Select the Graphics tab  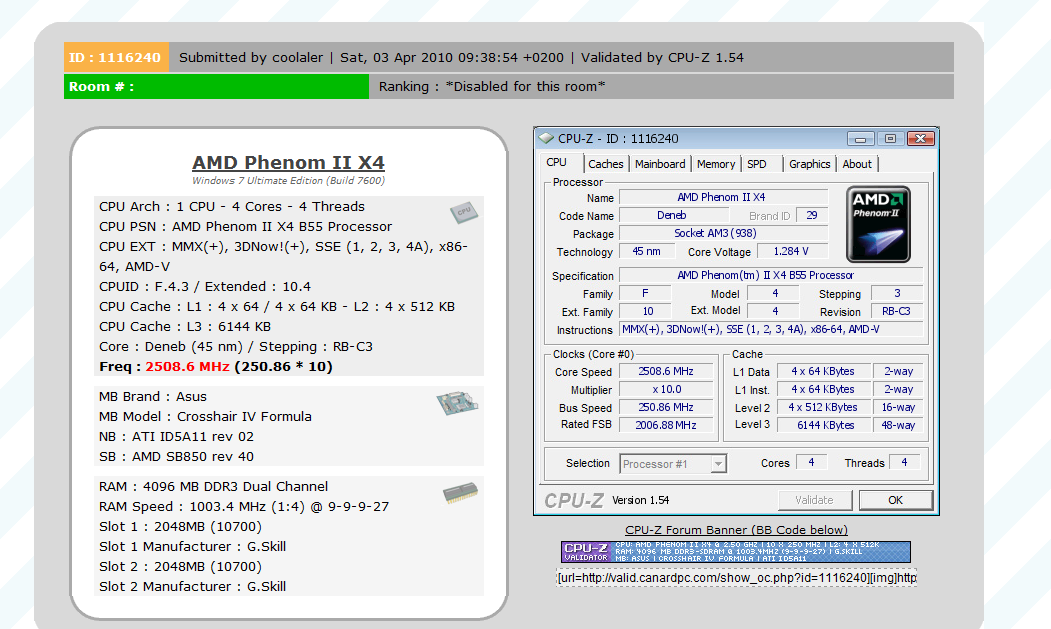809,164
